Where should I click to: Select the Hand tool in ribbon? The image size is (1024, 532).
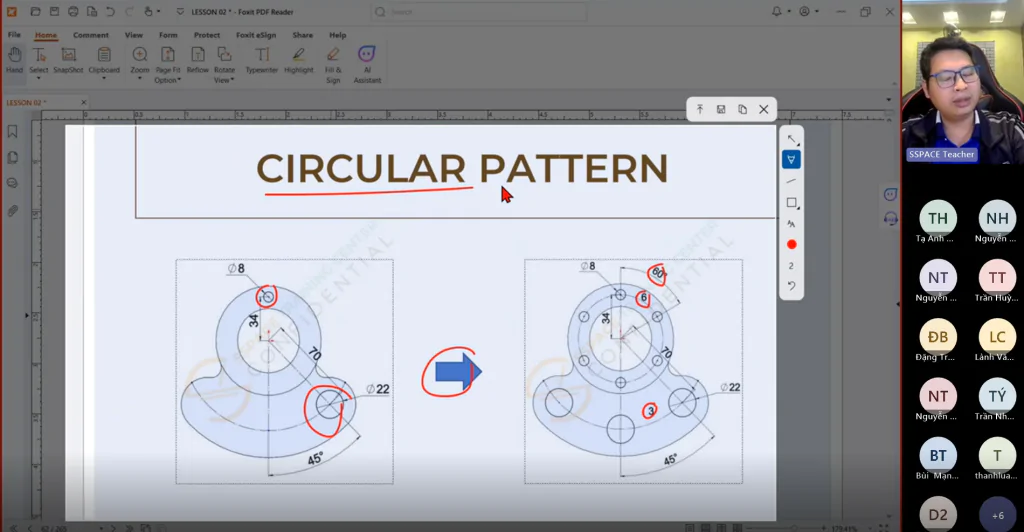tap(14, 61)
